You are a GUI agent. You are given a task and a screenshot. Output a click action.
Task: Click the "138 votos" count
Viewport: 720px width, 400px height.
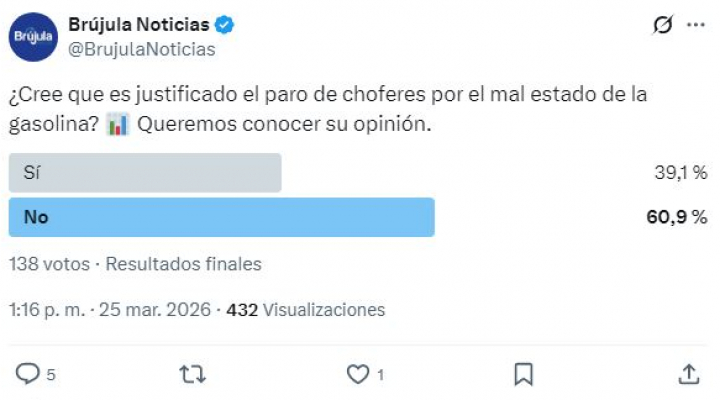pyautogui.click(x=50, y=264)
